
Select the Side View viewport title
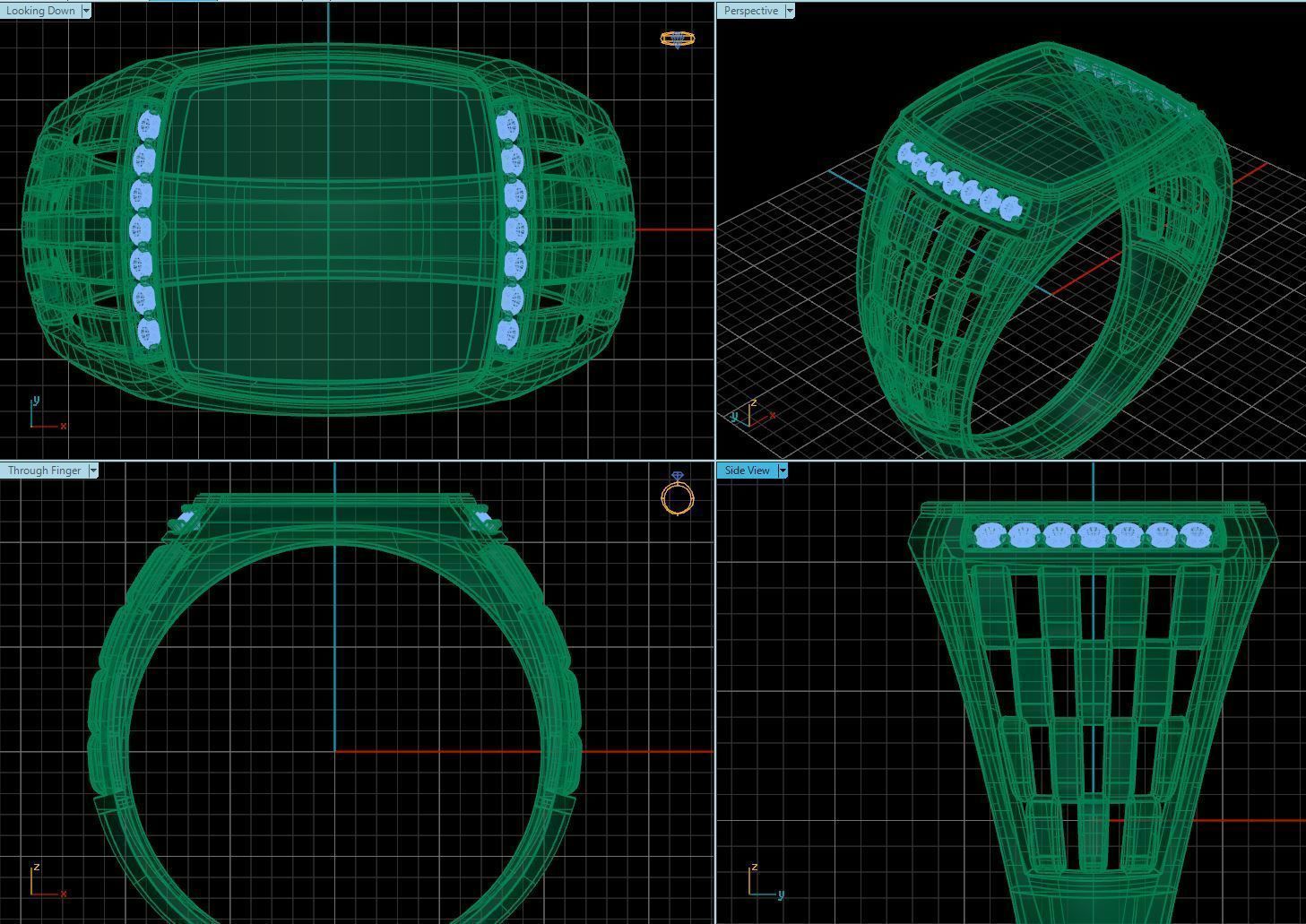[747, 471]
